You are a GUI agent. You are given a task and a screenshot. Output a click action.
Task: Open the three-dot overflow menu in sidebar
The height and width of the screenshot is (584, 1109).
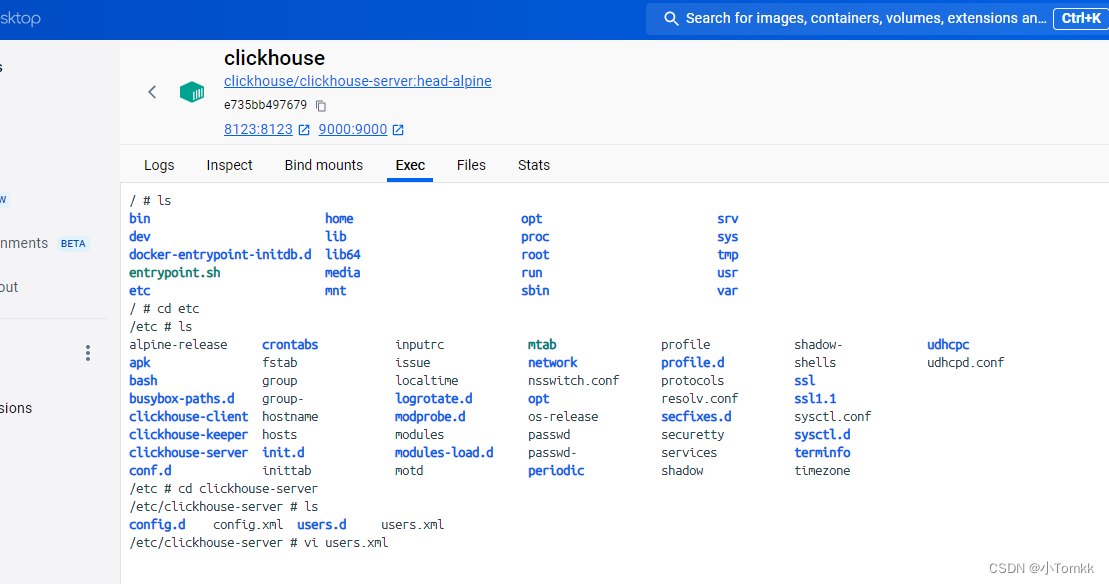pyautogui.click(x=87, y=352)
